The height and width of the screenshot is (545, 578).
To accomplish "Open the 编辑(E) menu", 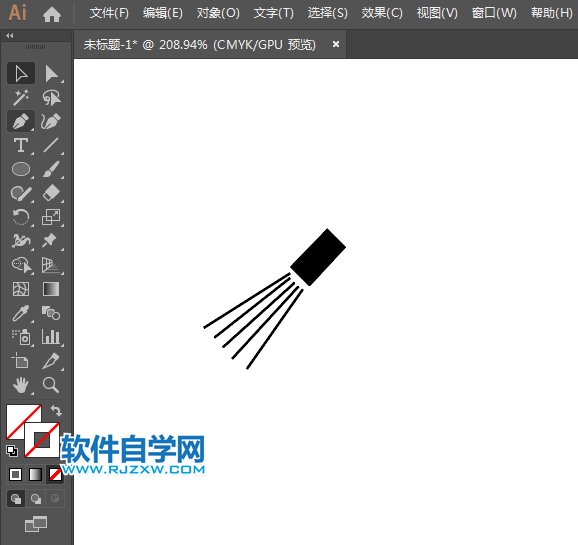I will (x=163, y=13).
